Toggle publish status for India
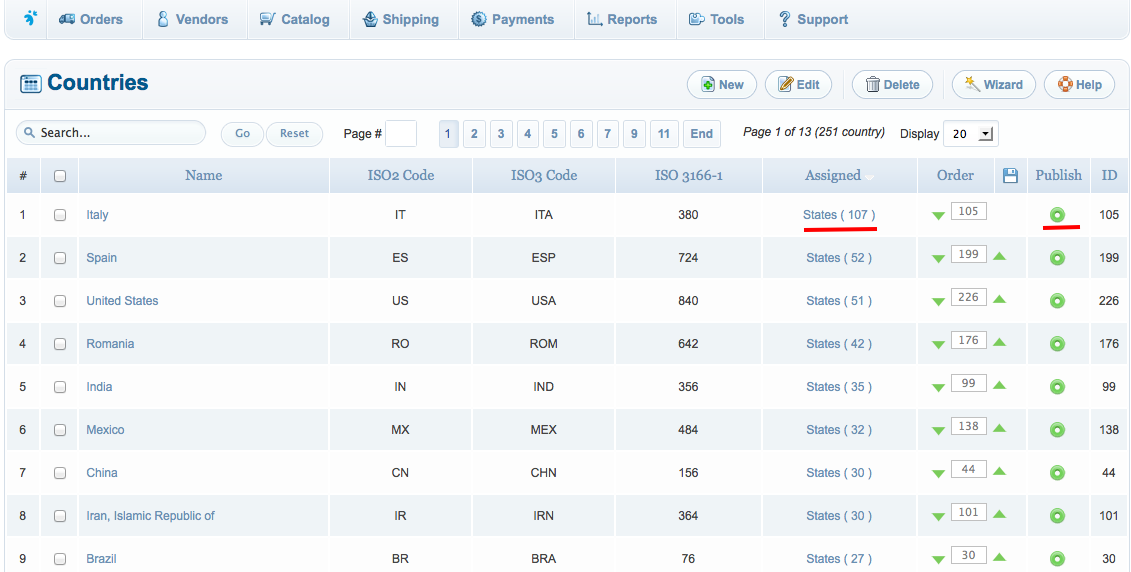Viewport: 1131px width, 572px height. (1057, 387)
